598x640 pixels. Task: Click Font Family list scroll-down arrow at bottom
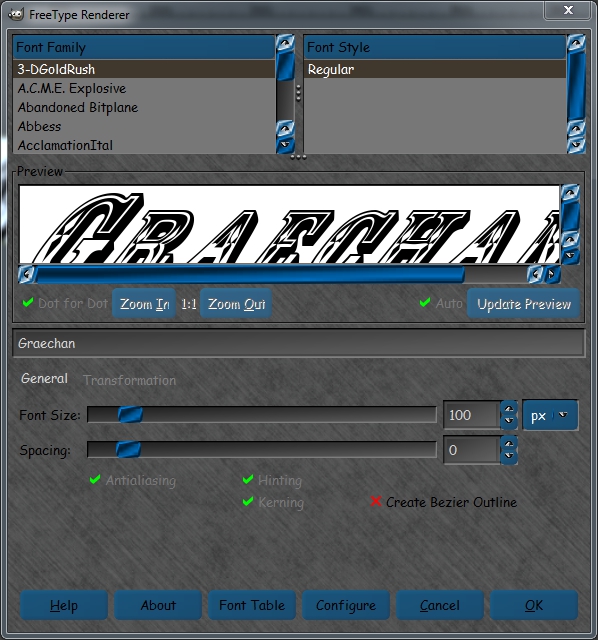(x=285, y=145)
